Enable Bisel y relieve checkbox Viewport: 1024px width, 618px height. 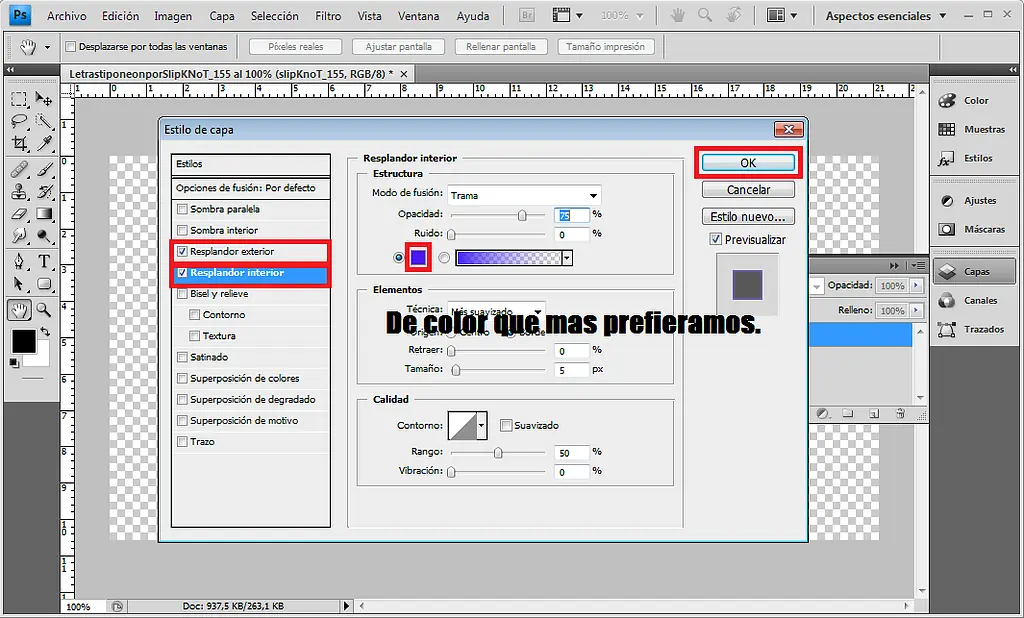(x=182, y=293)
